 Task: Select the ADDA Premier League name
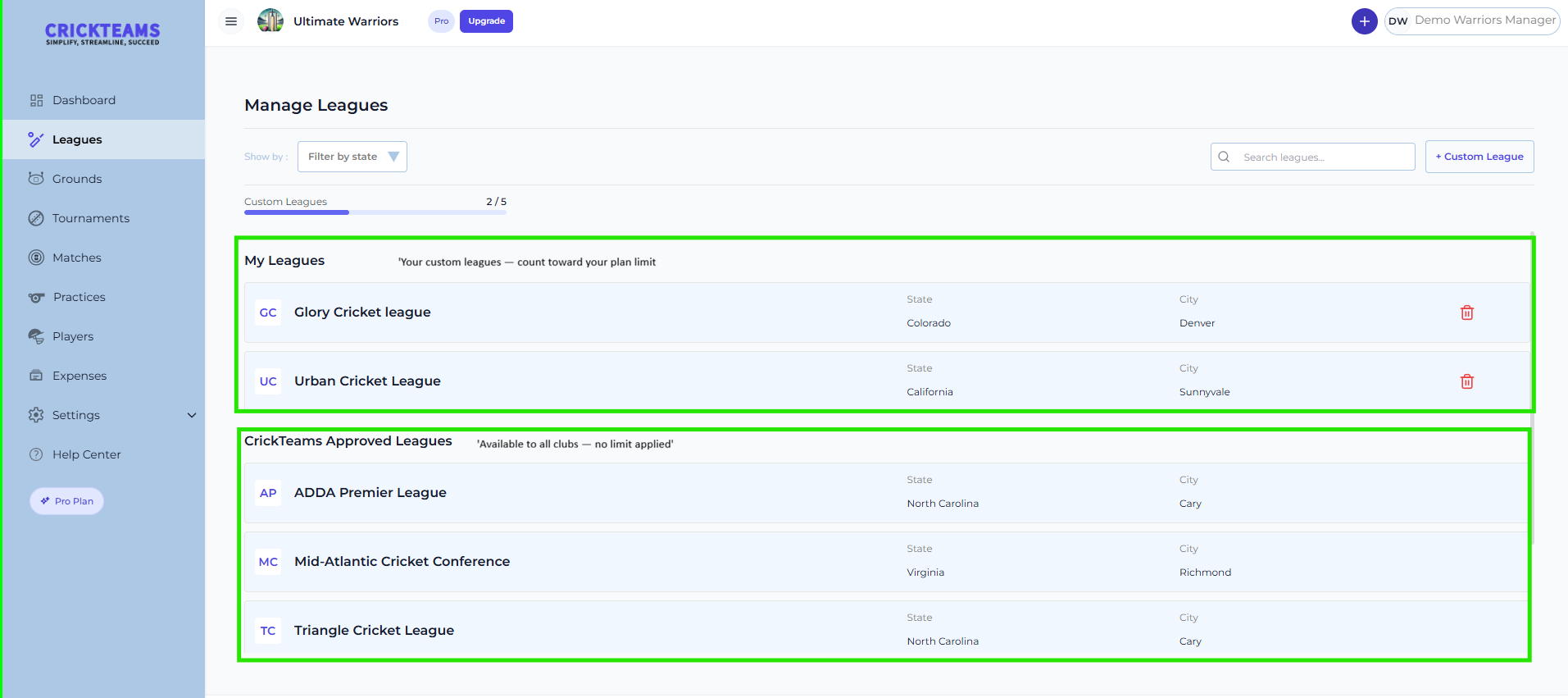point(370,493)
